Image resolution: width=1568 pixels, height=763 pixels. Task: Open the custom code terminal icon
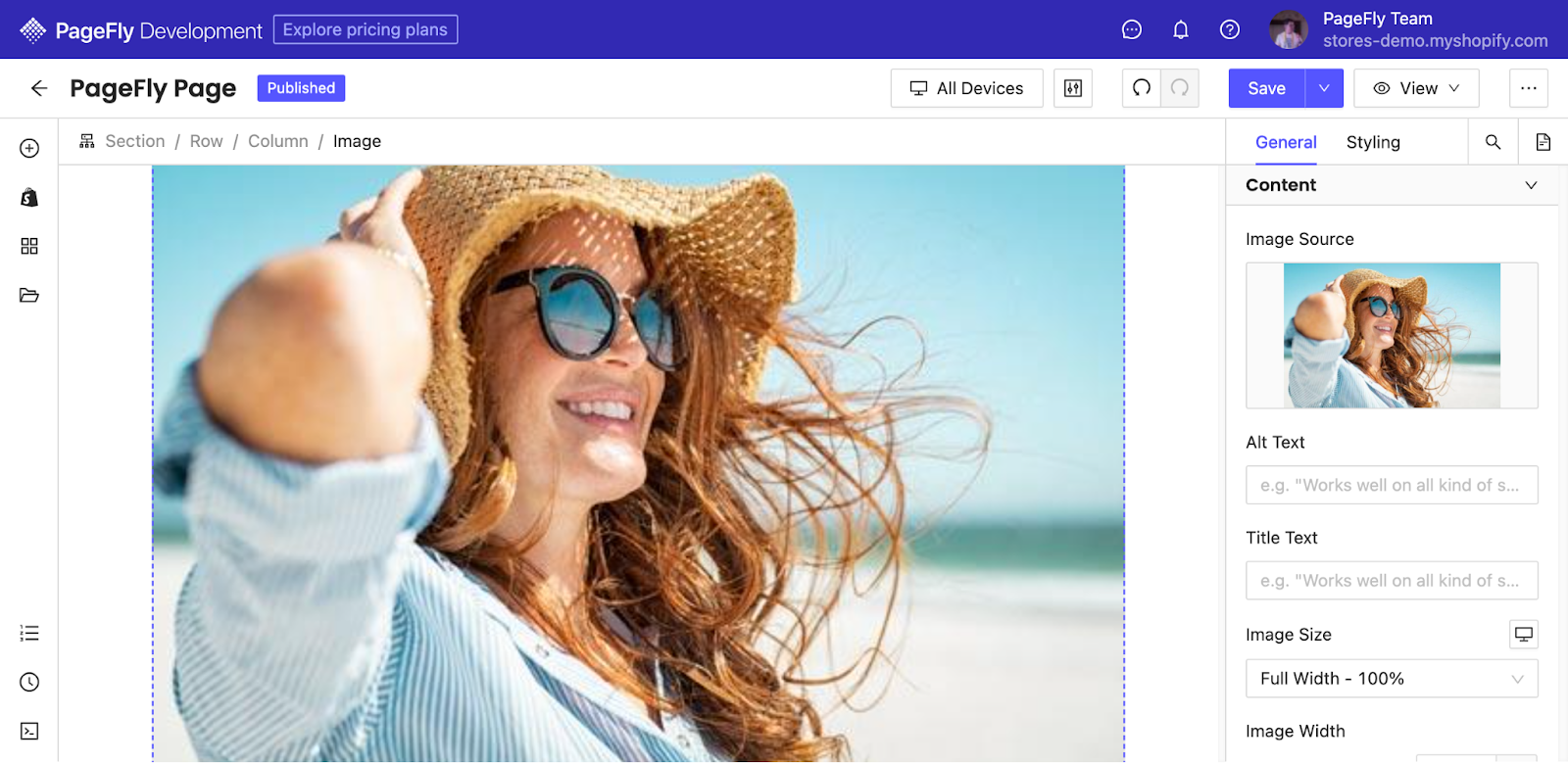pos(29,731)
